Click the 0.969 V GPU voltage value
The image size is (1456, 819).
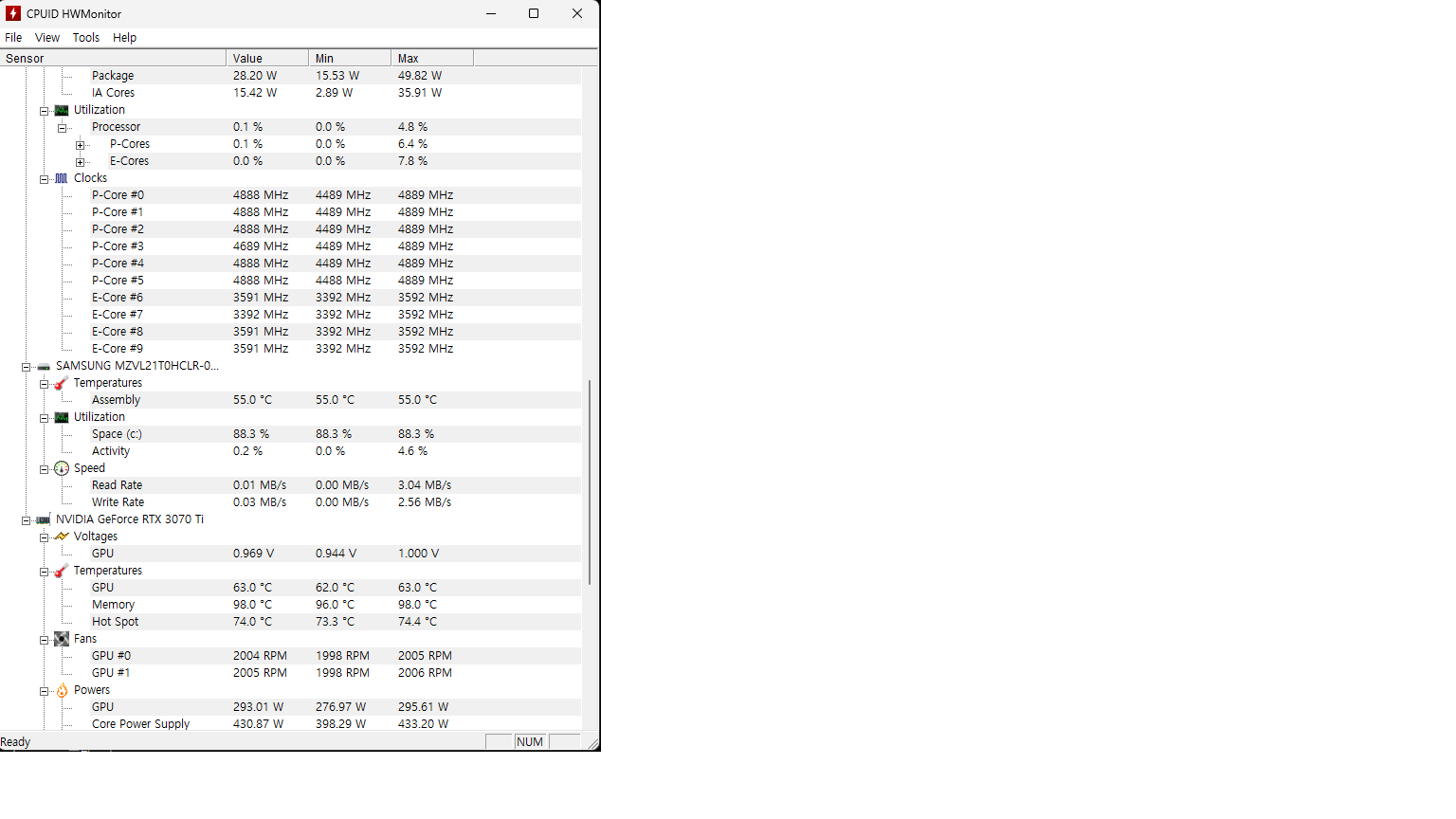254,554
